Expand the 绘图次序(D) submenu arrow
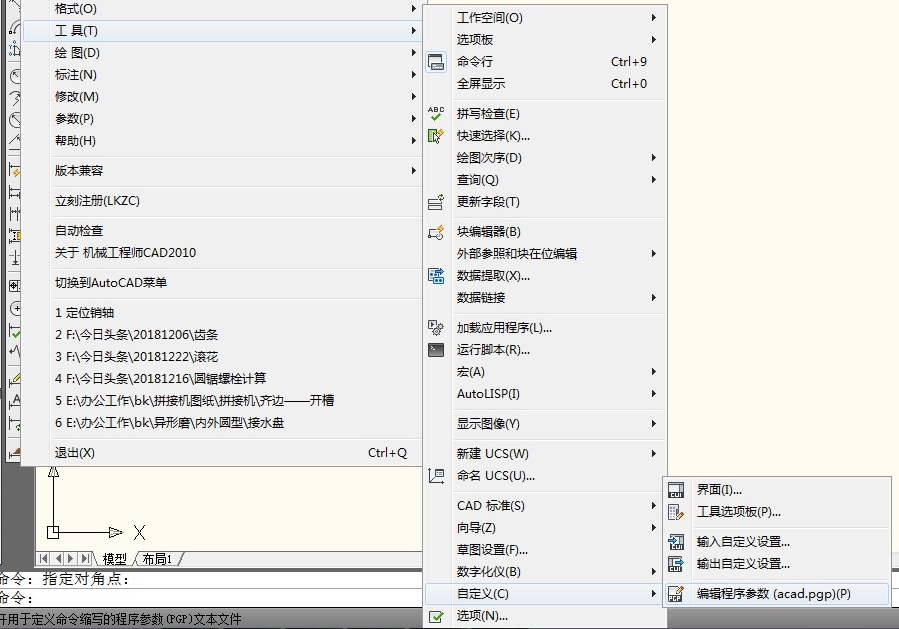The width and height of the screenshot is (899, 629). (x=654, y=158)
